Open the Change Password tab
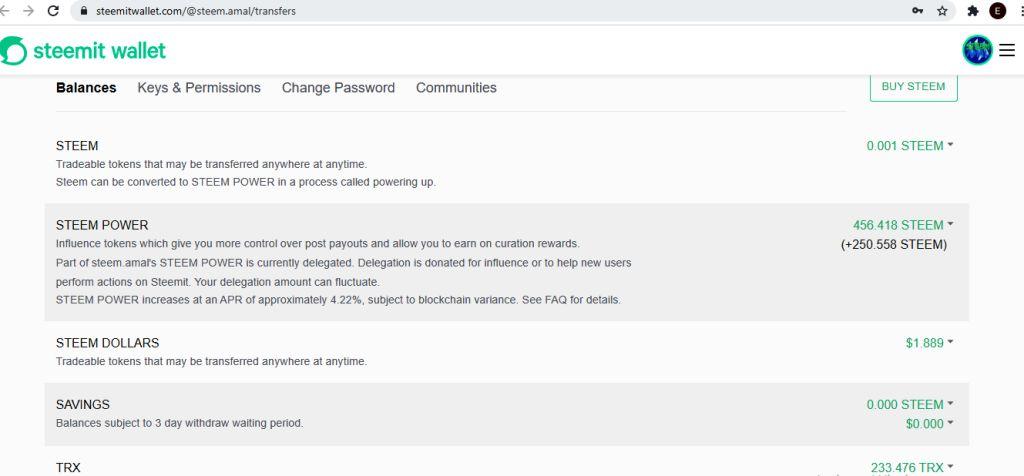 (x=338, y=88)
